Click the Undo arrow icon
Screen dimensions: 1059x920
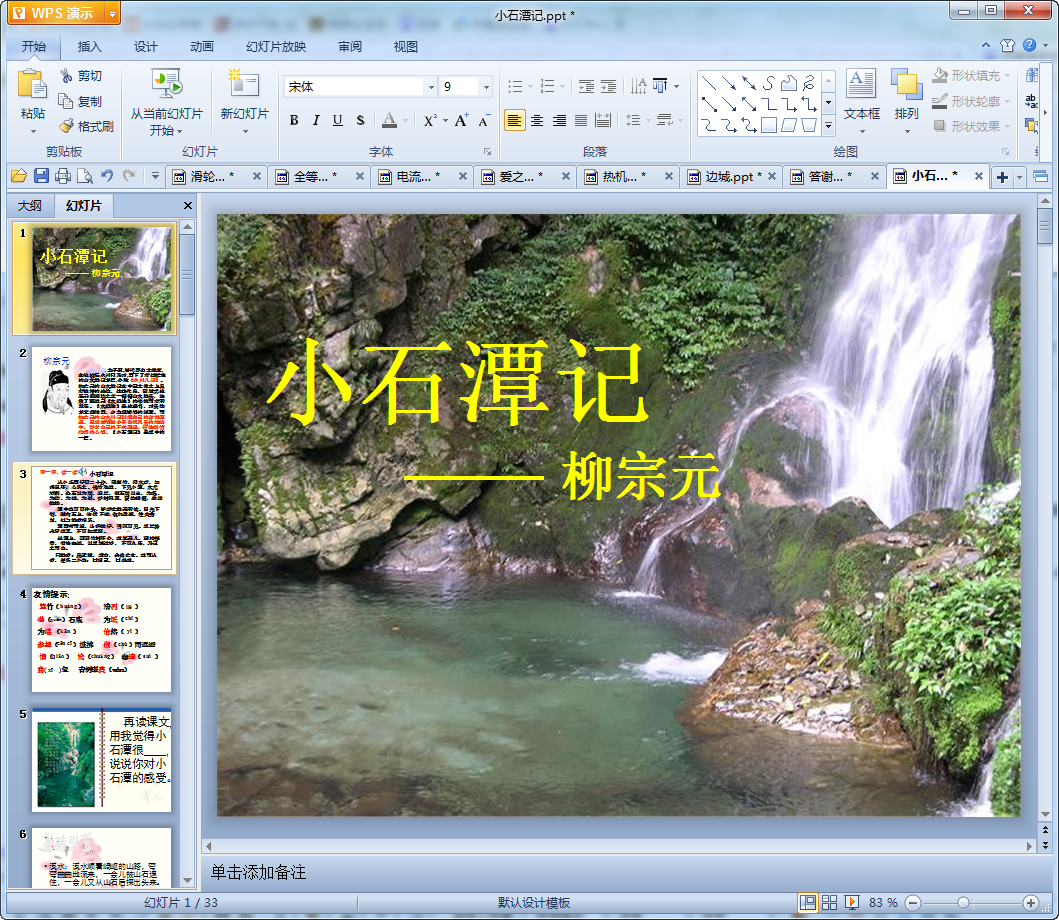[107, 176]
